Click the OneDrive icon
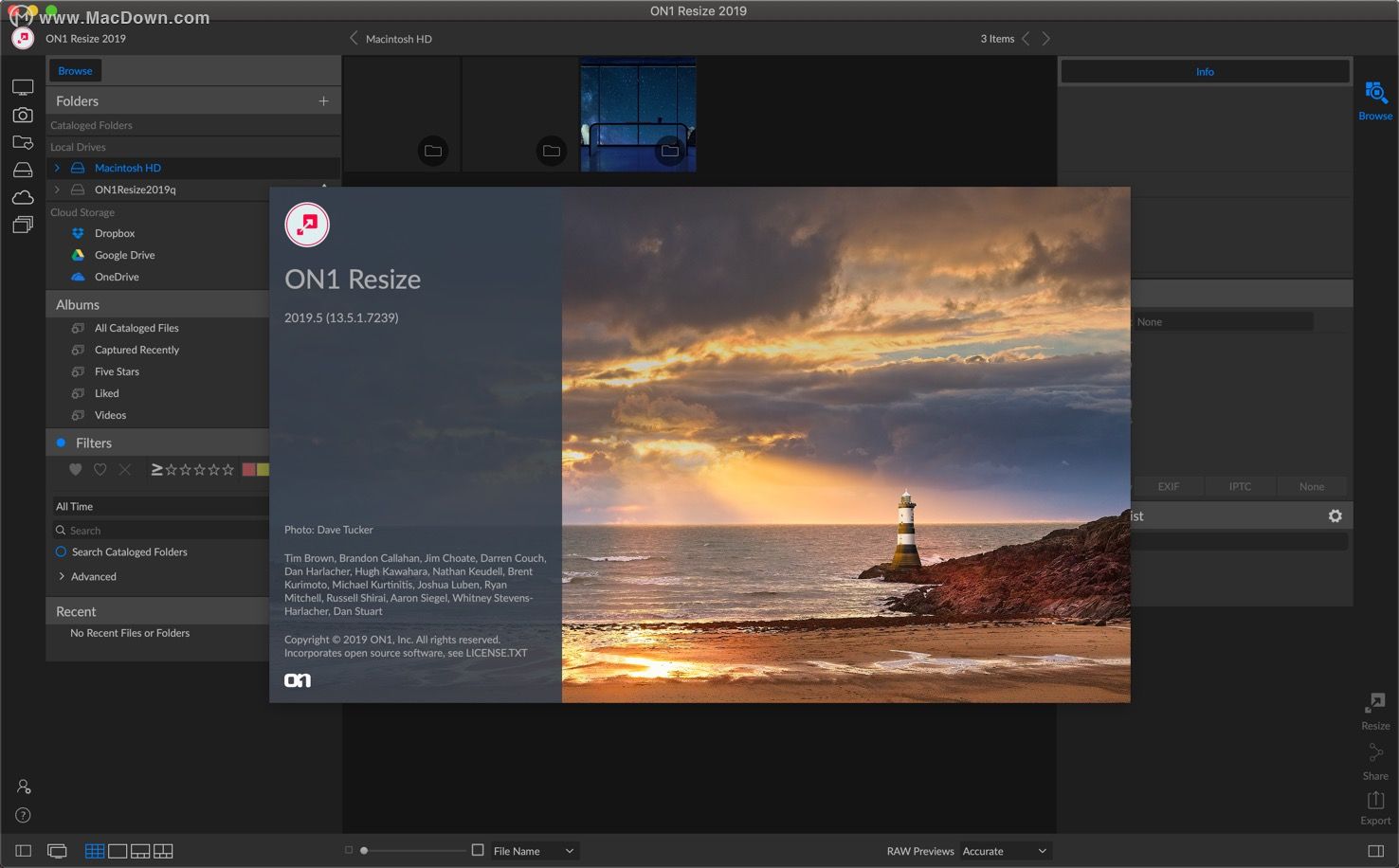The width and height of the screenshot is (1399, 868). click(78, 277)
